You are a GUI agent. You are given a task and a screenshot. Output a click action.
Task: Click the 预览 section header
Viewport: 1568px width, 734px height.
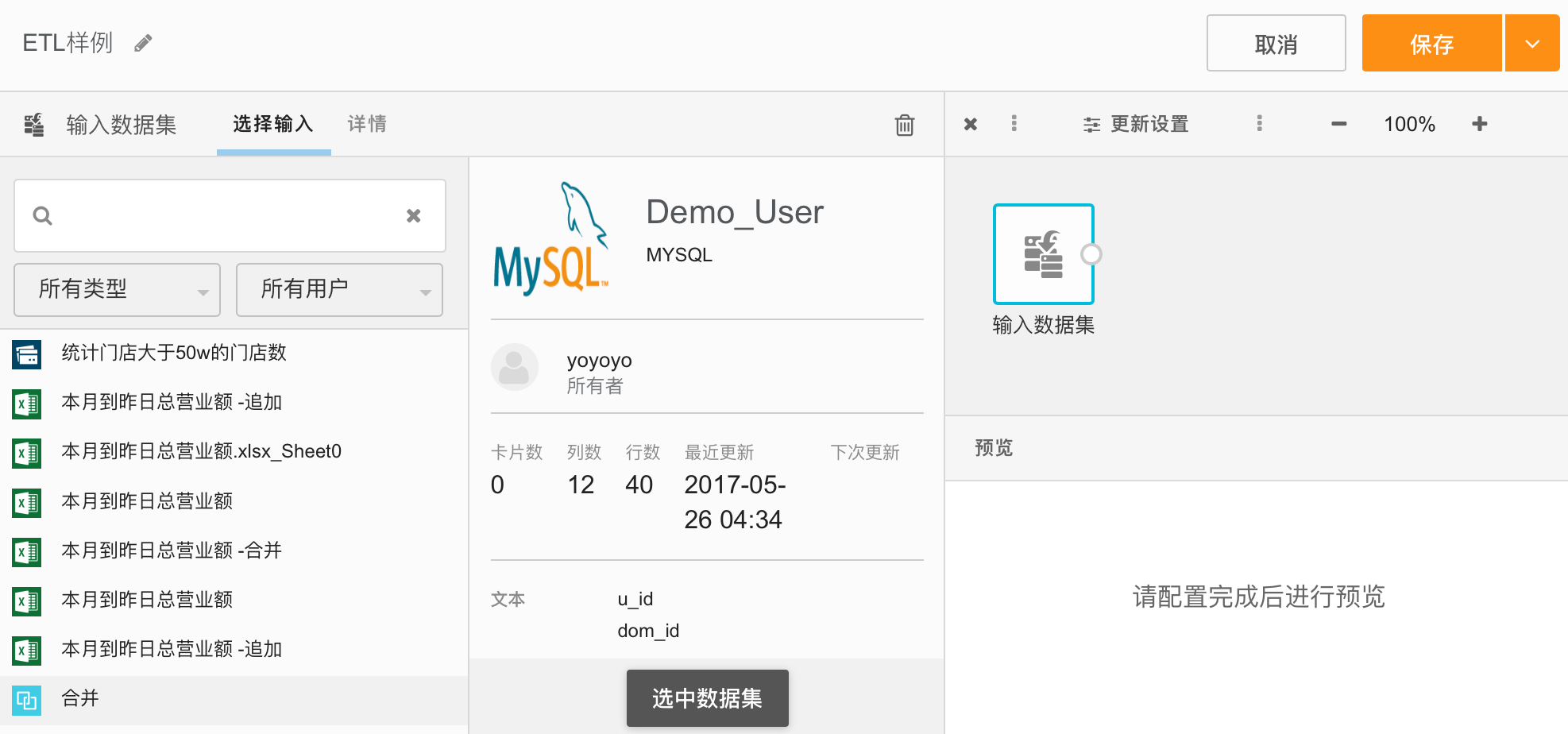[994, 448]
